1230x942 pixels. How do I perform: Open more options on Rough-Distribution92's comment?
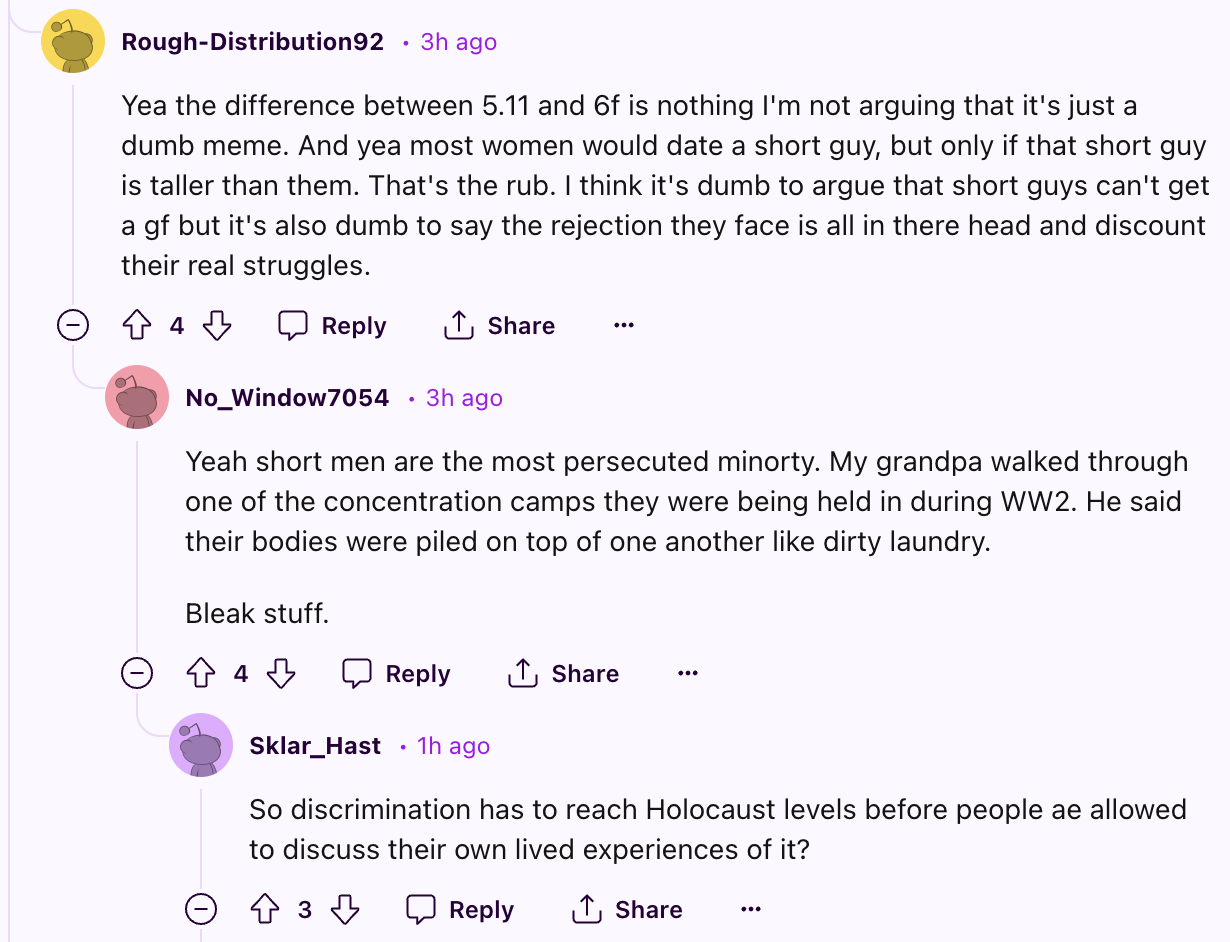pos(624,326)
